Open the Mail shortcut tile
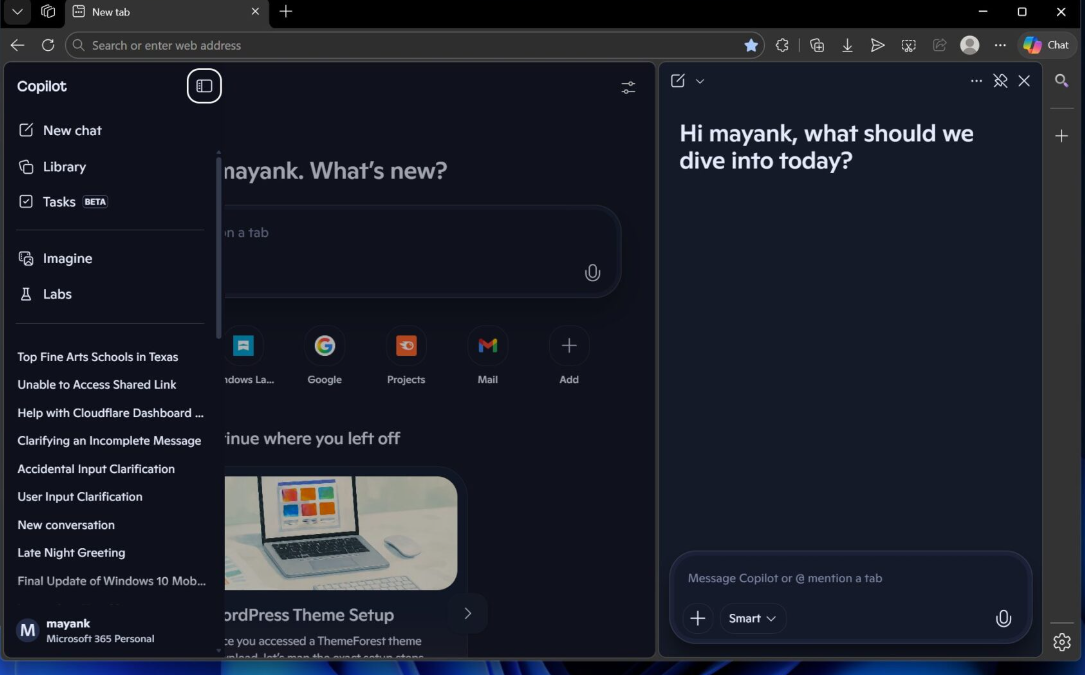 (488, 355)
